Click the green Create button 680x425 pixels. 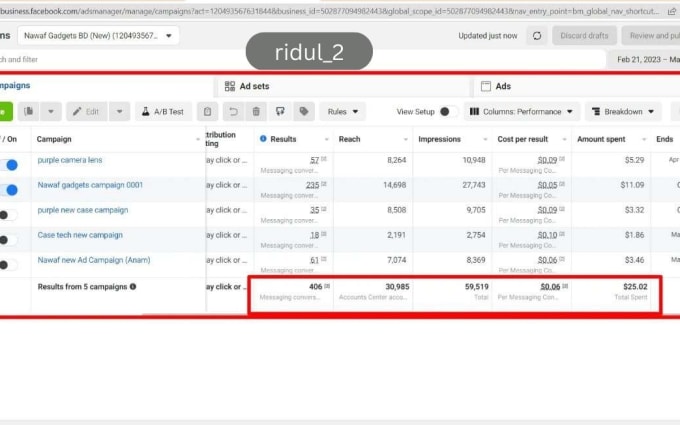pyautogui.click(x=5, y=111)
